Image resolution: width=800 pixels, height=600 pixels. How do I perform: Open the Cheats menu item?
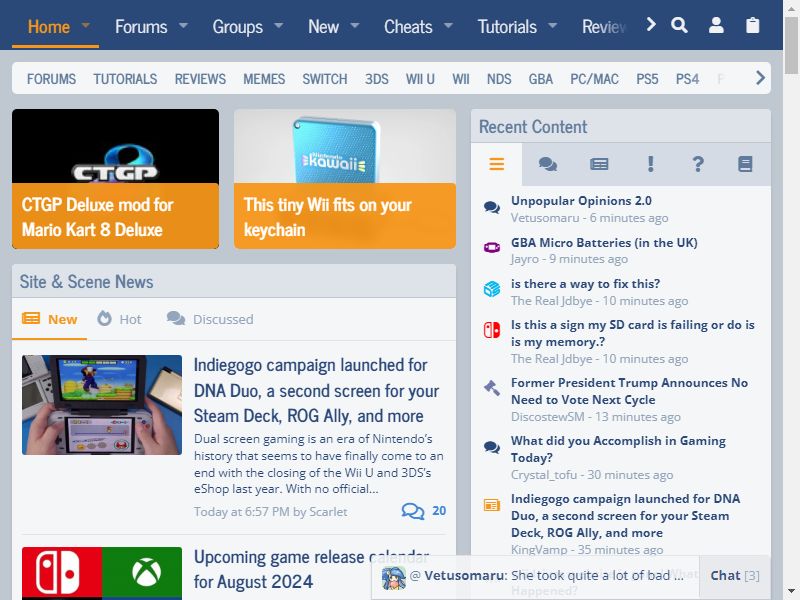(408, 27)
